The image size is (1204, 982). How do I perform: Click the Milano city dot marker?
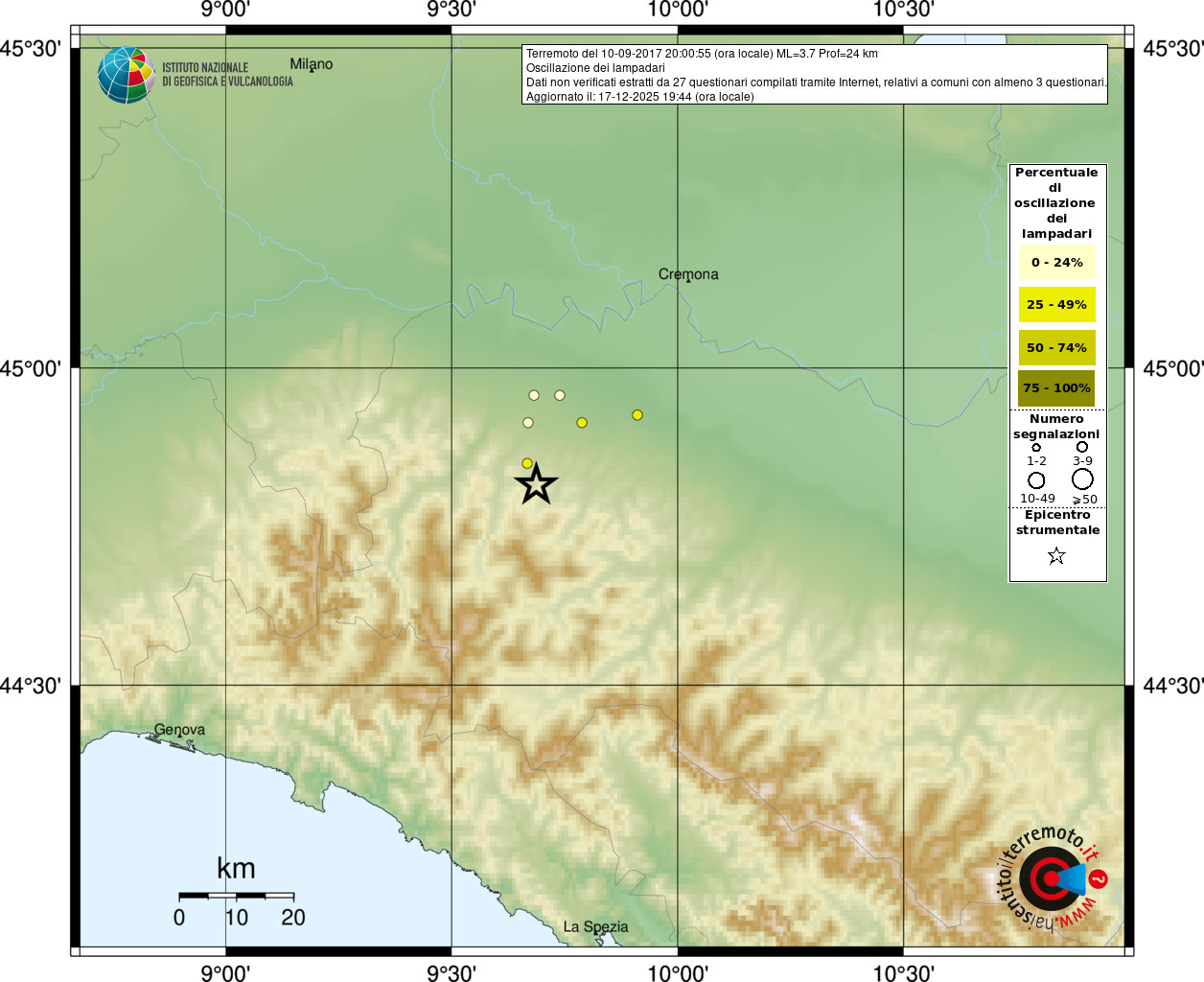click(x=312, y=71)
